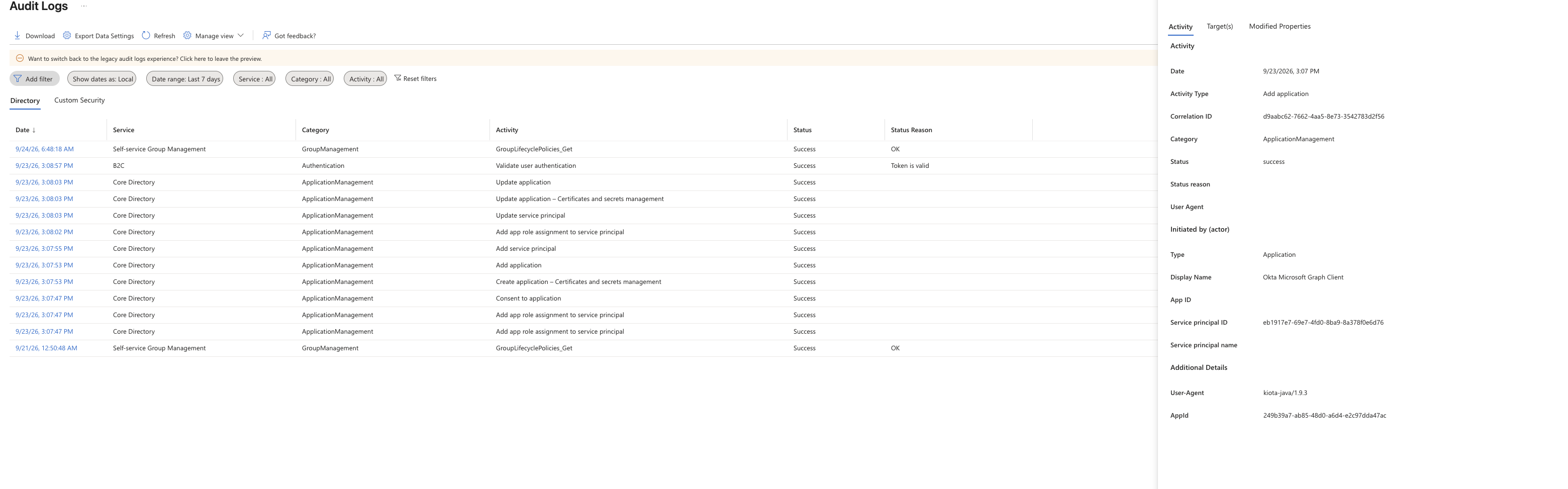Open the Activity : All filter
Viewport: 1568px width, 489px height.
coord(365,78)
